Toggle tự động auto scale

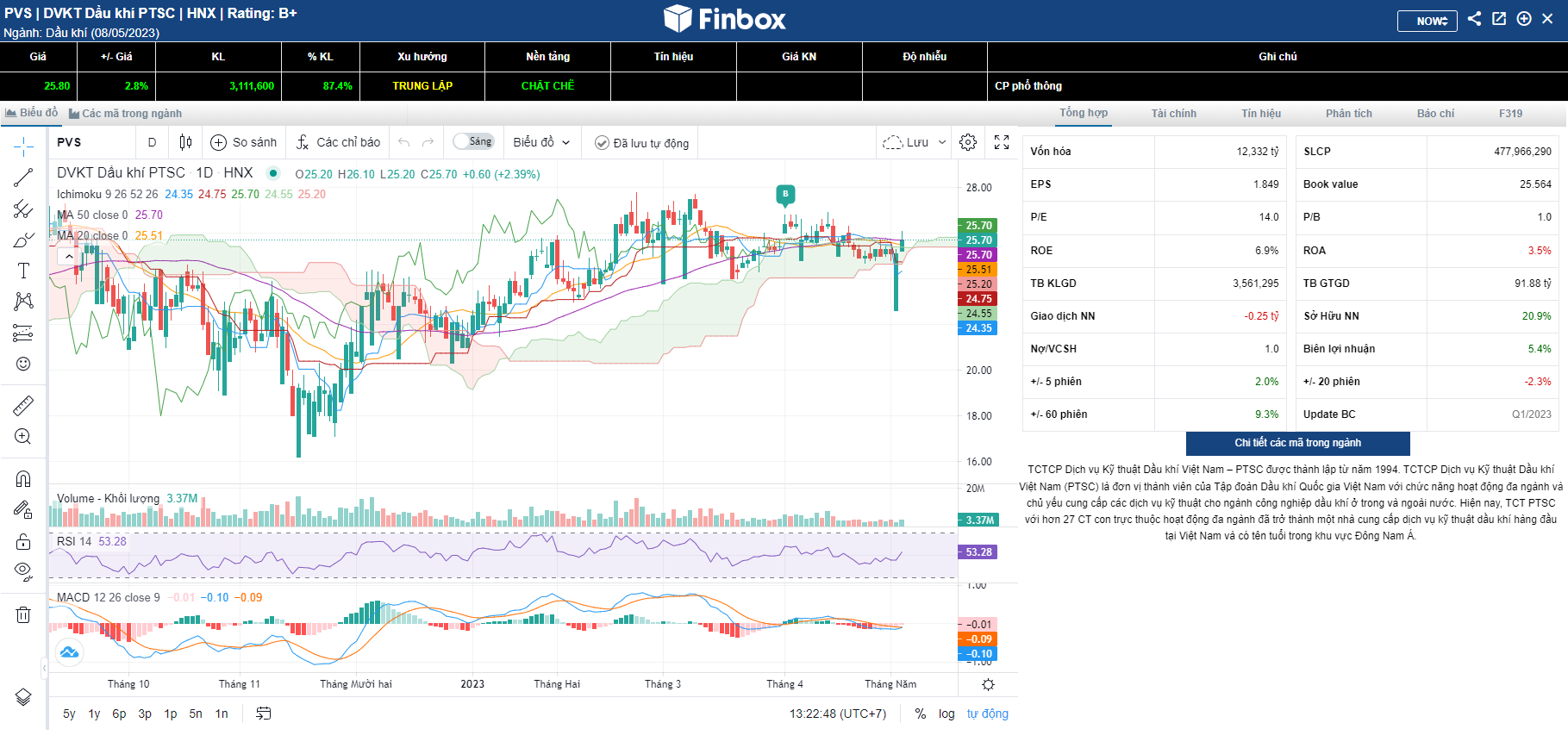[x=988, y=713]
